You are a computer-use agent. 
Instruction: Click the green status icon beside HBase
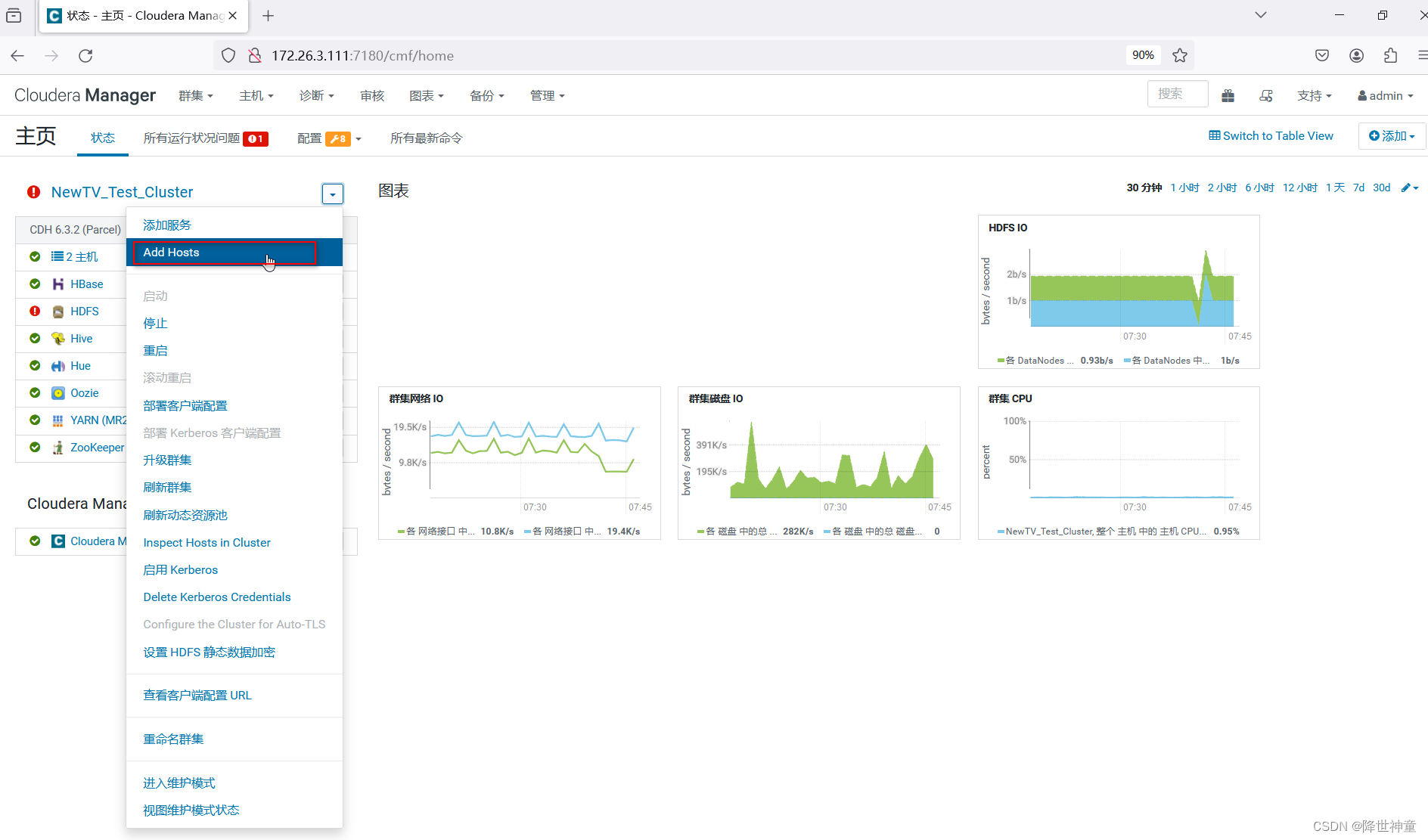[x=35, y=284]
